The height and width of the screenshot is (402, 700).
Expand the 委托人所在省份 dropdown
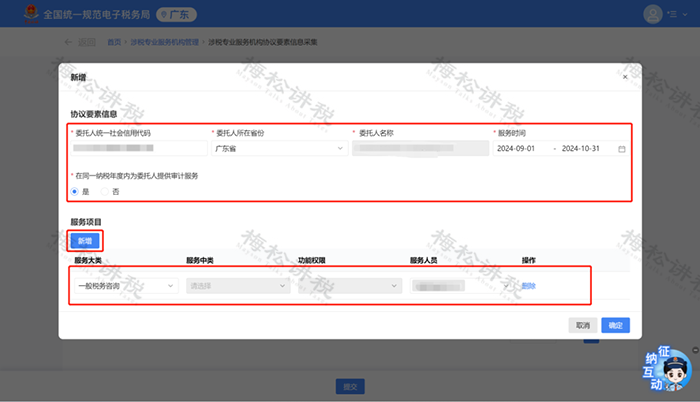[x=276, y=149]
